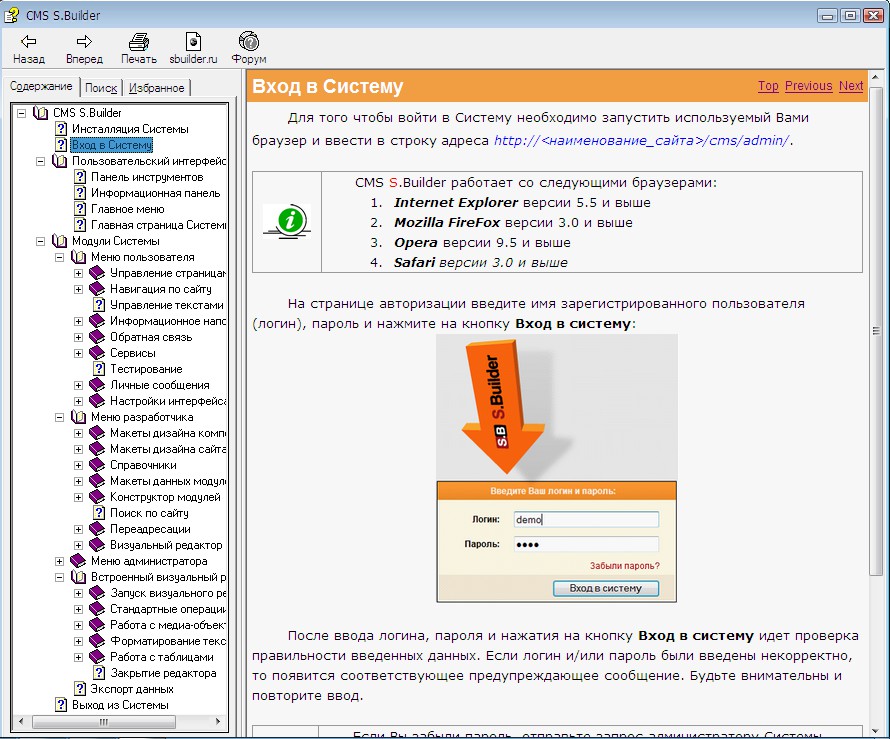Viewport: 890px width, 739px height.
Task: Go to the Next topic link
Action: click(x=851, y=86)
